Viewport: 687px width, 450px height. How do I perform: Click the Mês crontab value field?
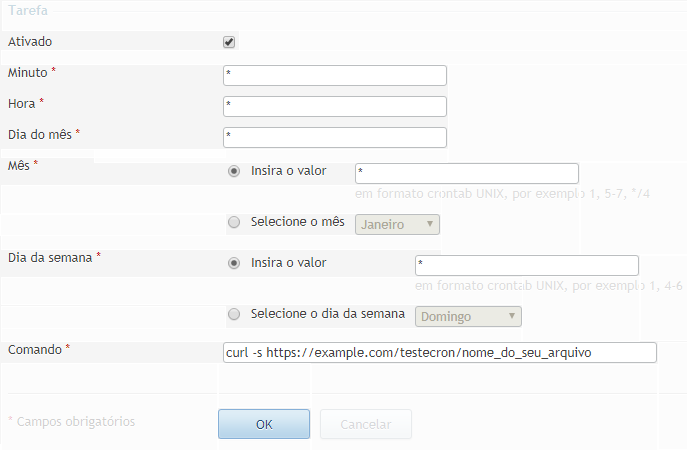pos(467,174)
